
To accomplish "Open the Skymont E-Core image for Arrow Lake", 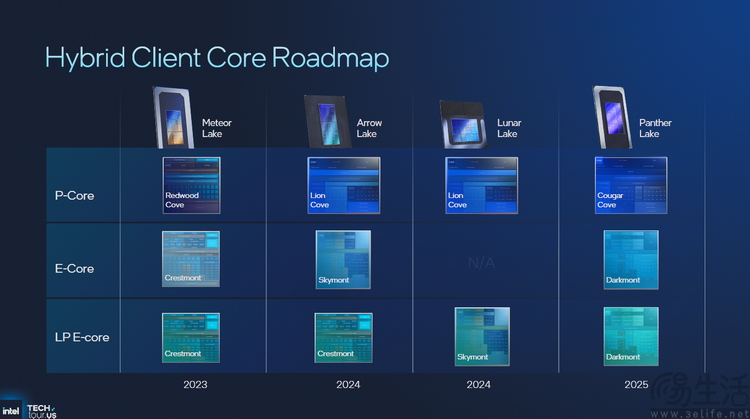I will pos(343,260).
